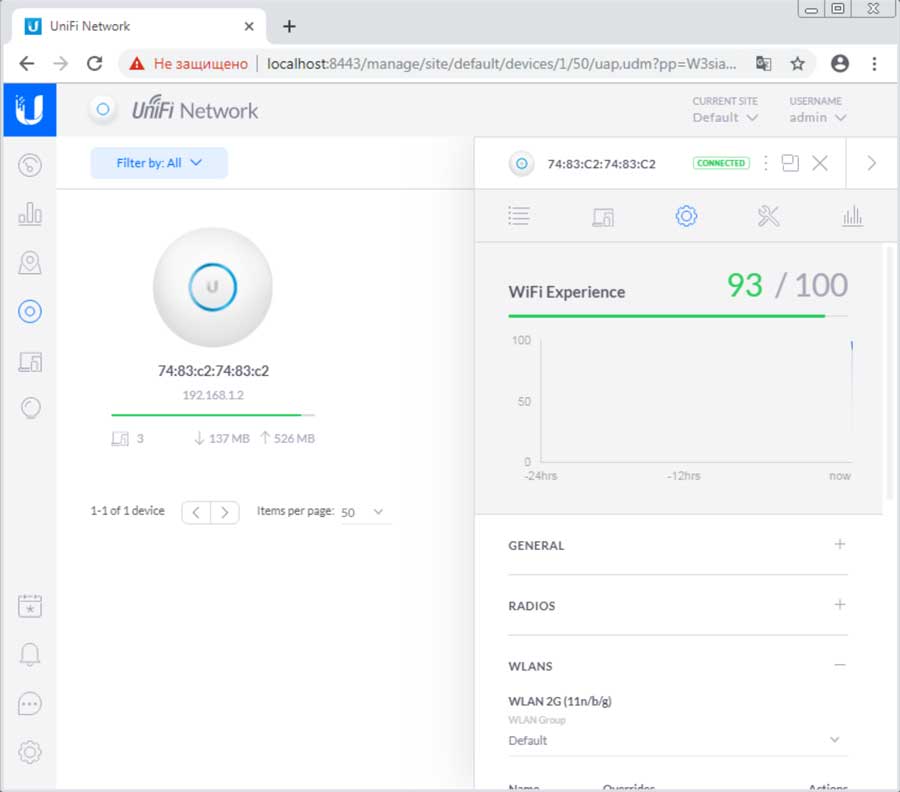Click the device experience bar under 192.168.1.2
This screenshot has height=792, width=900.
[213, 414]
